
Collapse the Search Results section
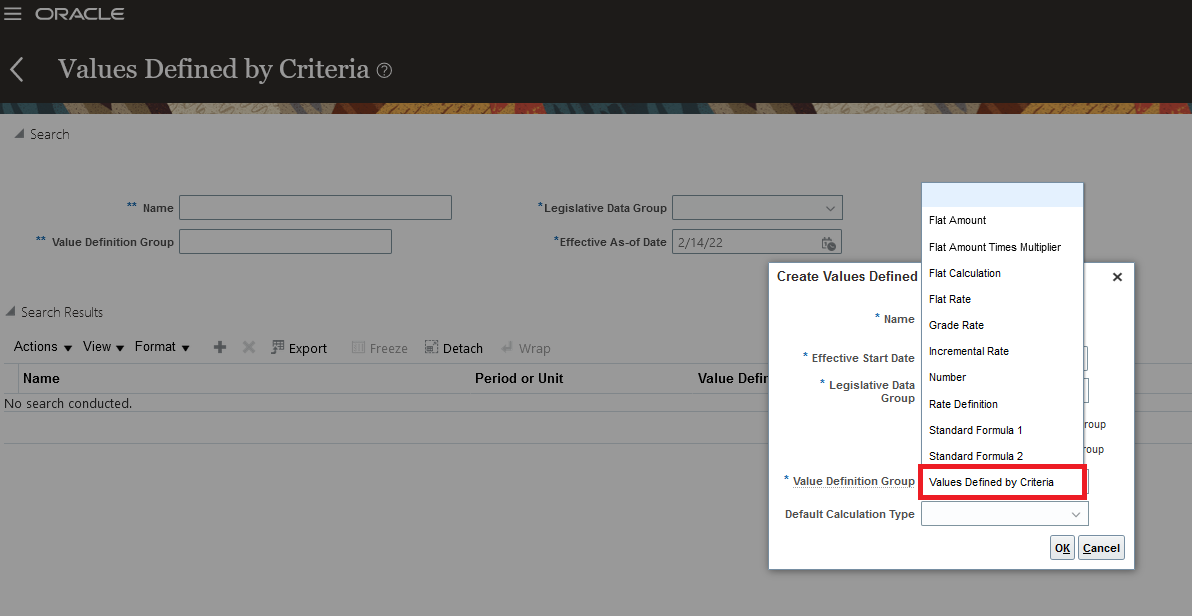point(11,312)
